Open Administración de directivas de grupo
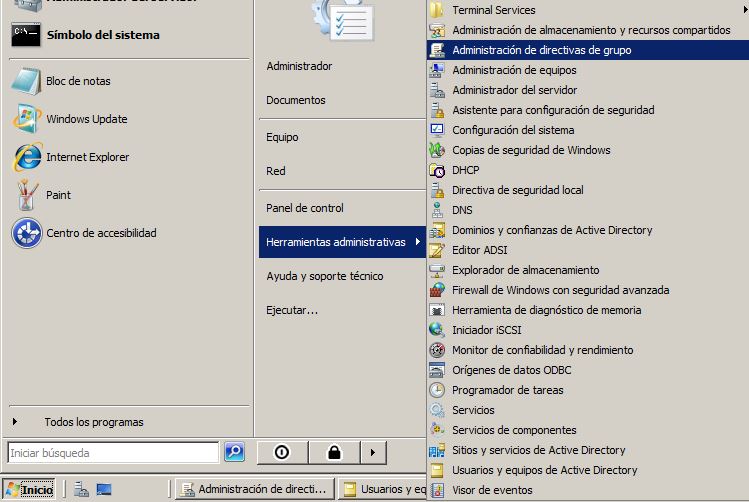The image size is (749, 502). [x=588, y=50]
